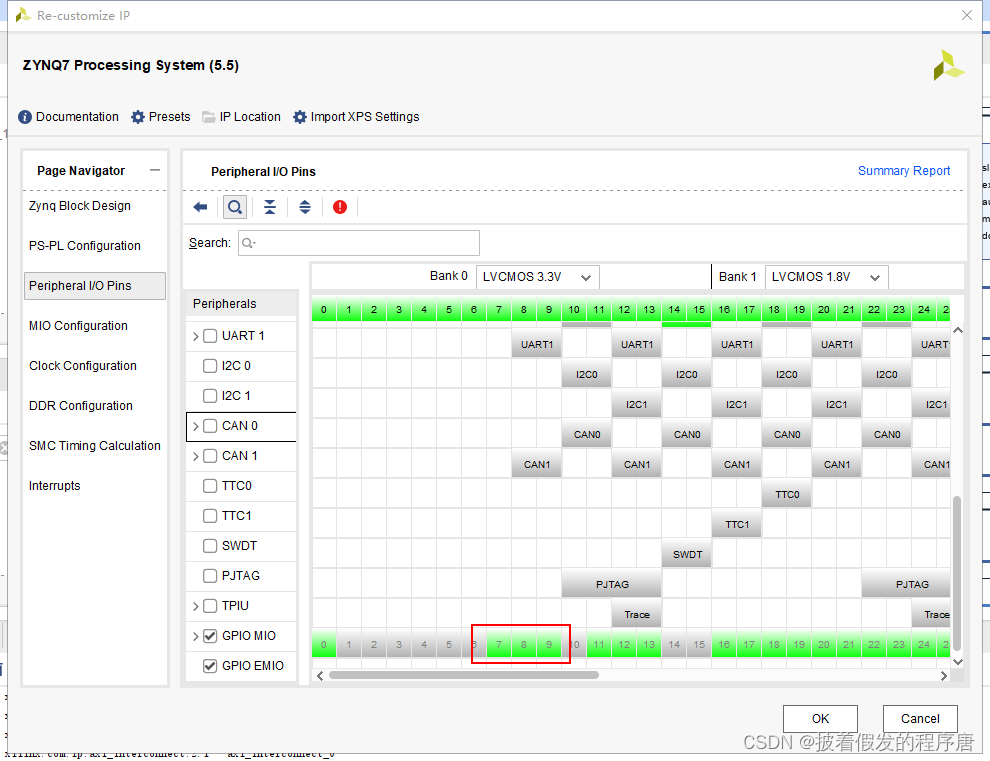Collapse the Page Navigator with minus icon
Screen dimensions: 990x761
point(155,170)
